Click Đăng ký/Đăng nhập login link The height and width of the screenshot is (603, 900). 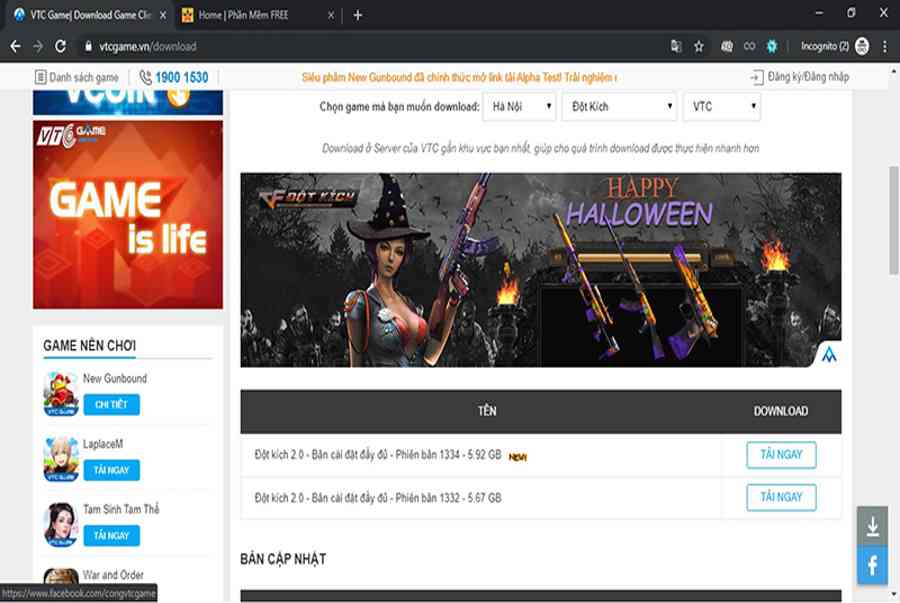800,77
